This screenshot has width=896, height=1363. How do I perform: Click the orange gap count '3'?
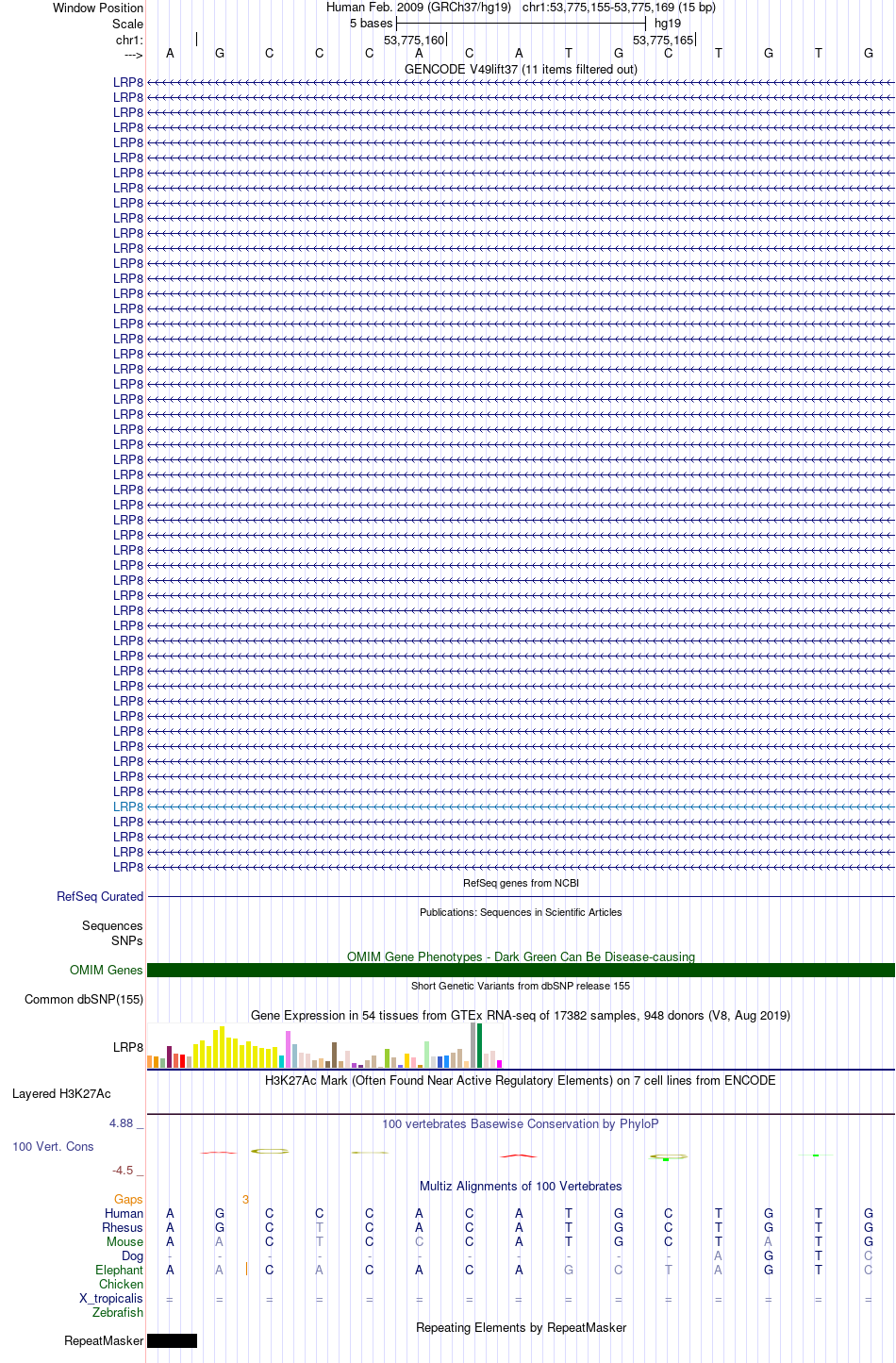[x=245, y=1200]
